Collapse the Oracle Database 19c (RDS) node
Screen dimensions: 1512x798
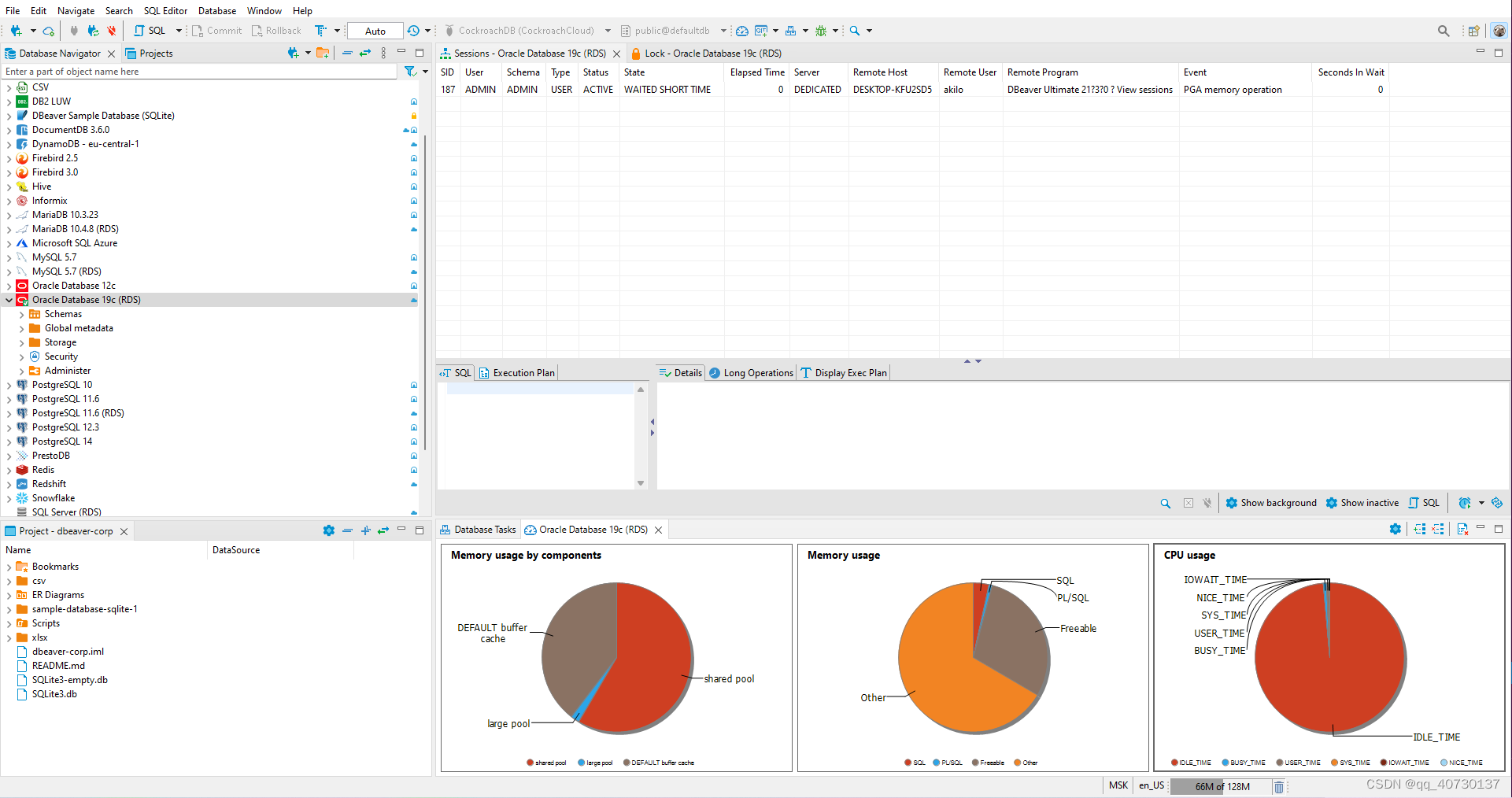coord(9,300)
